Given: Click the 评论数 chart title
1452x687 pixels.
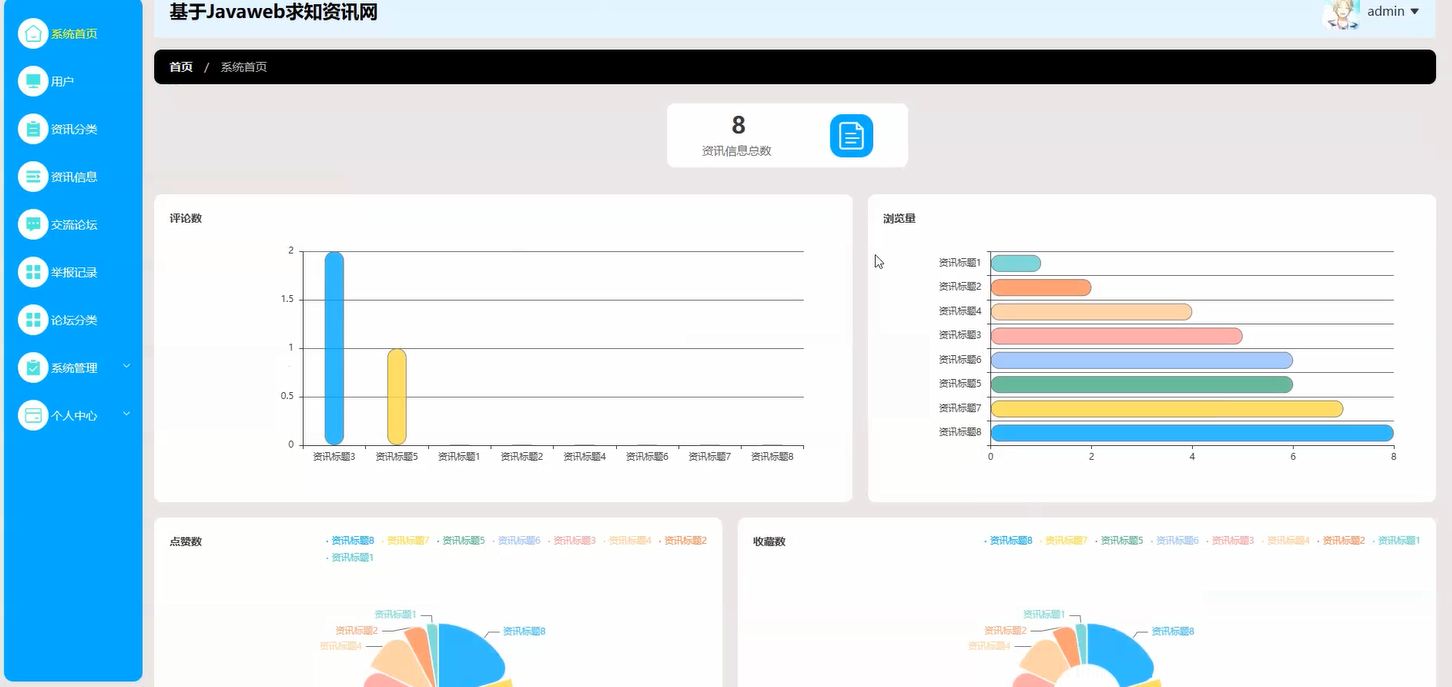Looking at the screenshot, I should pyautogui.click(x=186, y=218).
